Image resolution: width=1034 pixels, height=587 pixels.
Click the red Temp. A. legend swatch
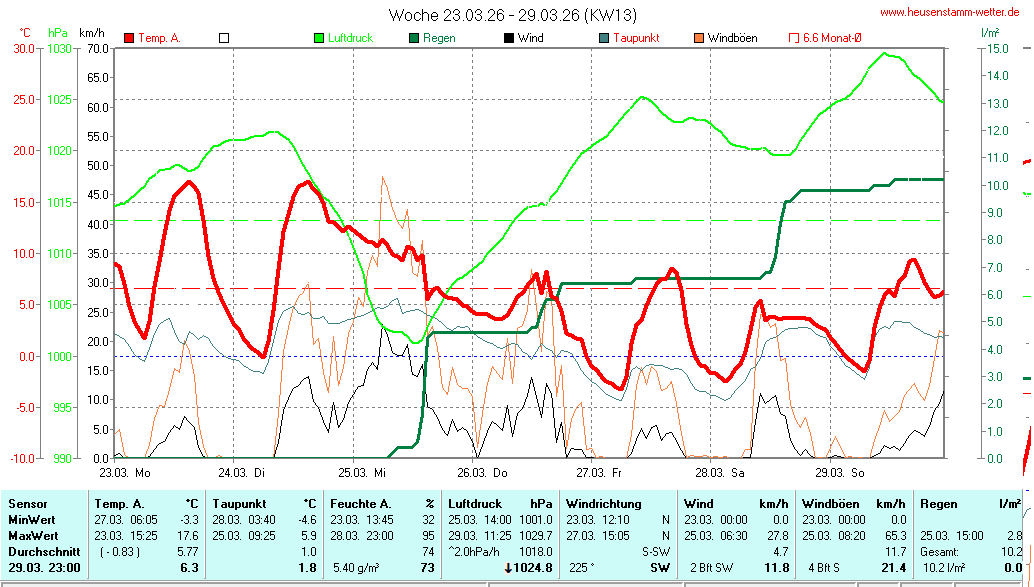point(129,38)
